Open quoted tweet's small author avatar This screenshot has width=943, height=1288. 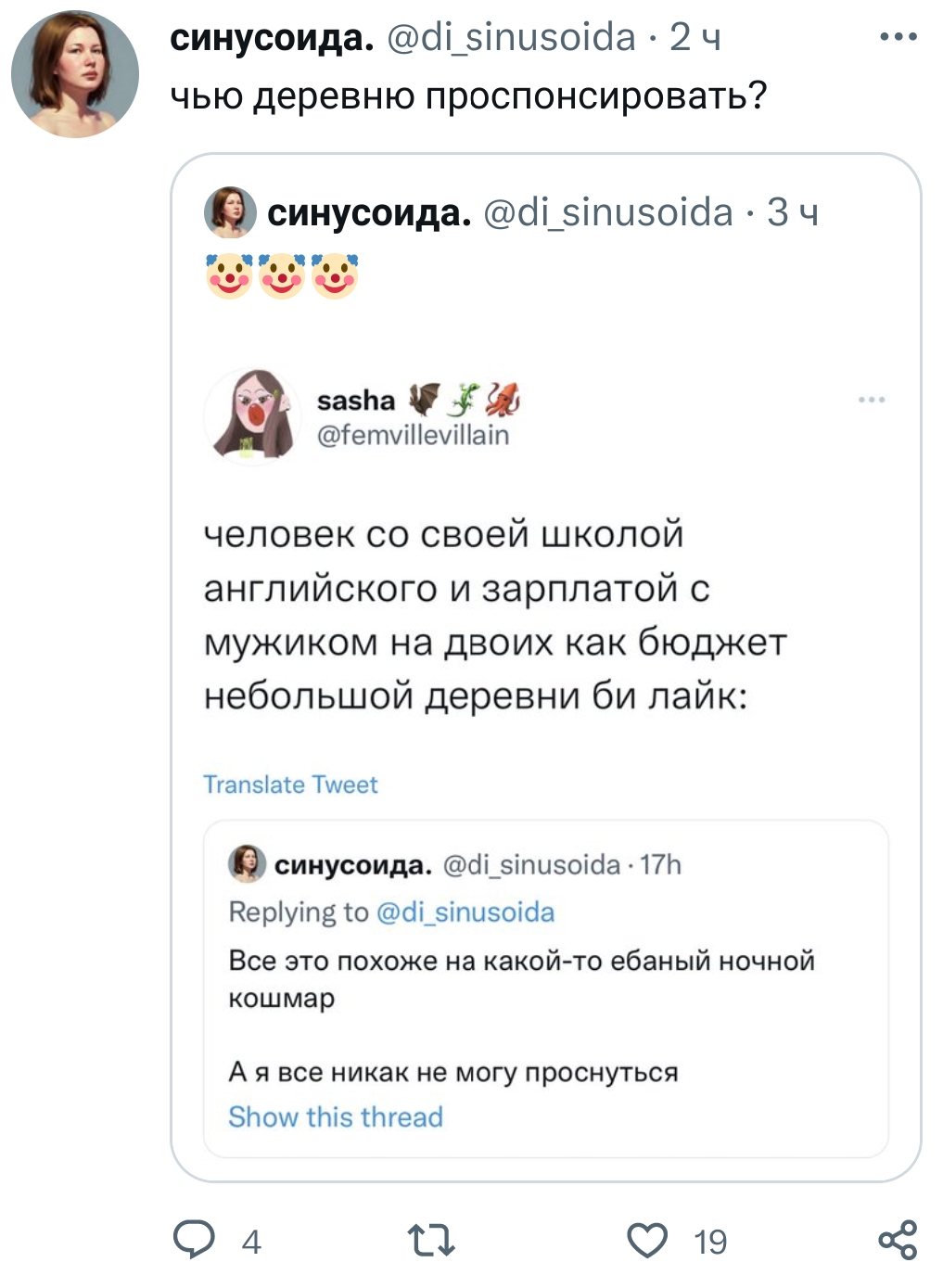point(230,212)
